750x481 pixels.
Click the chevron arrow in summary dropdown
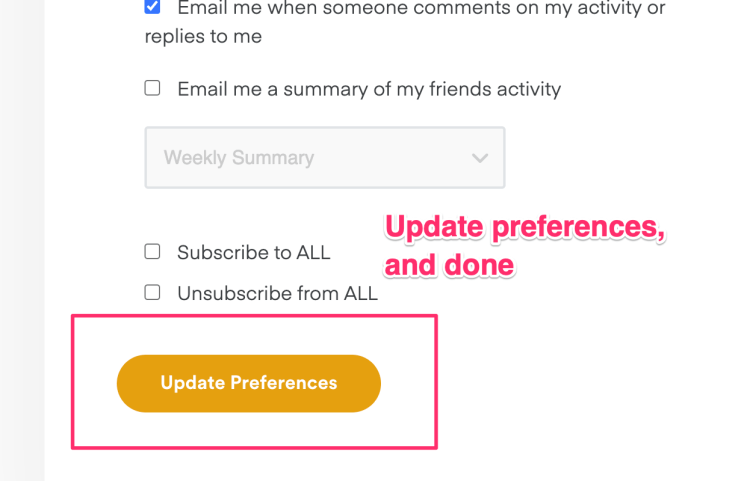click(x=480, y=158)
